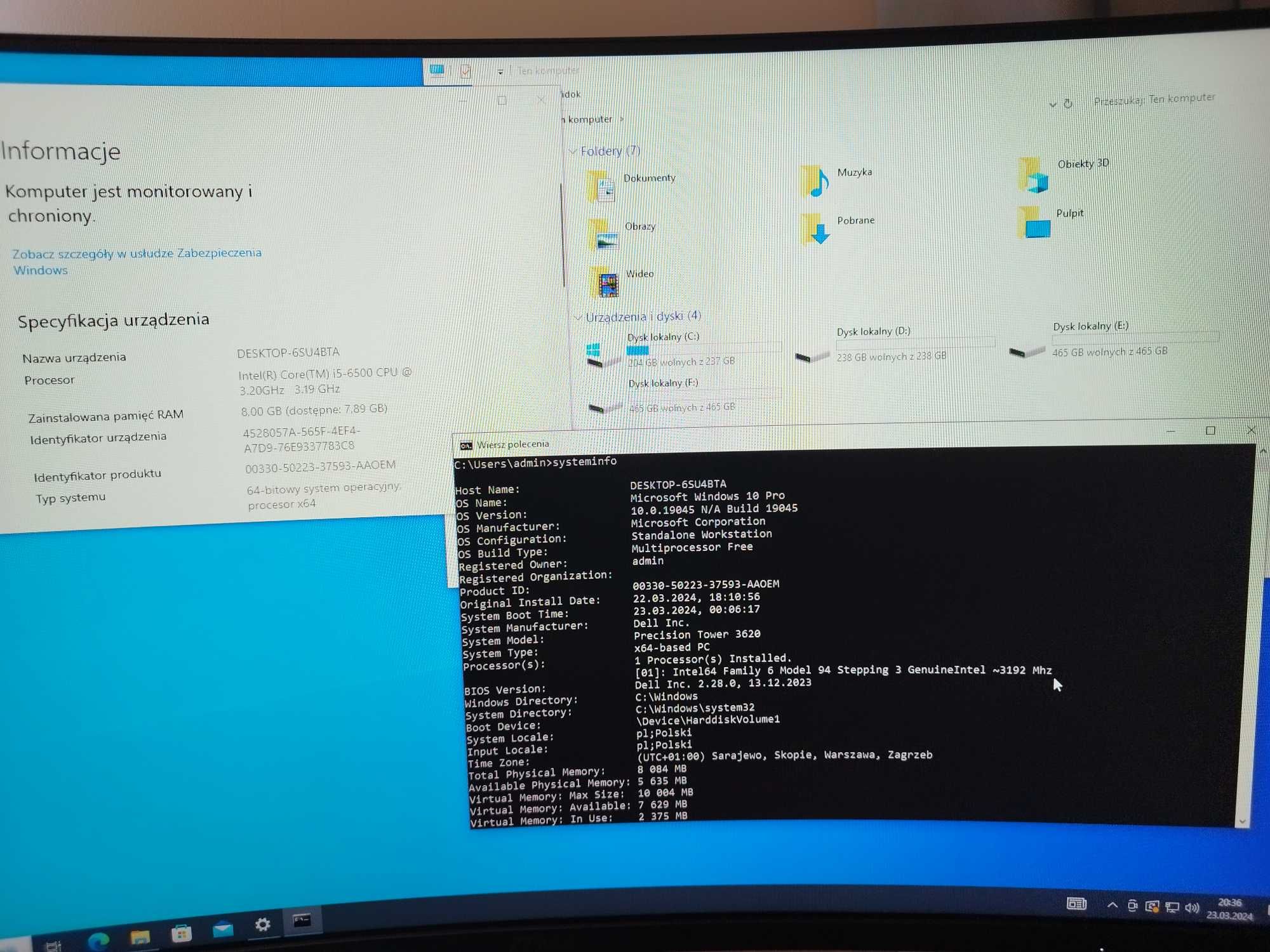Click 'Microsoft Windows 10 Pro' in Command Prompt
This screenshot has width=1270, height=952.
[707, 496]
